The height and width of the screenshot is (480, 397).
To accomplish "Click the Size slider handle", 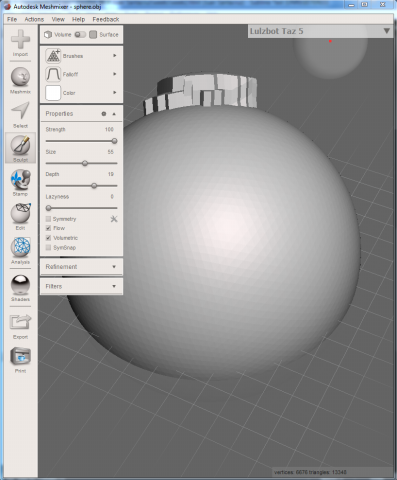I will (x=85, y=163).
